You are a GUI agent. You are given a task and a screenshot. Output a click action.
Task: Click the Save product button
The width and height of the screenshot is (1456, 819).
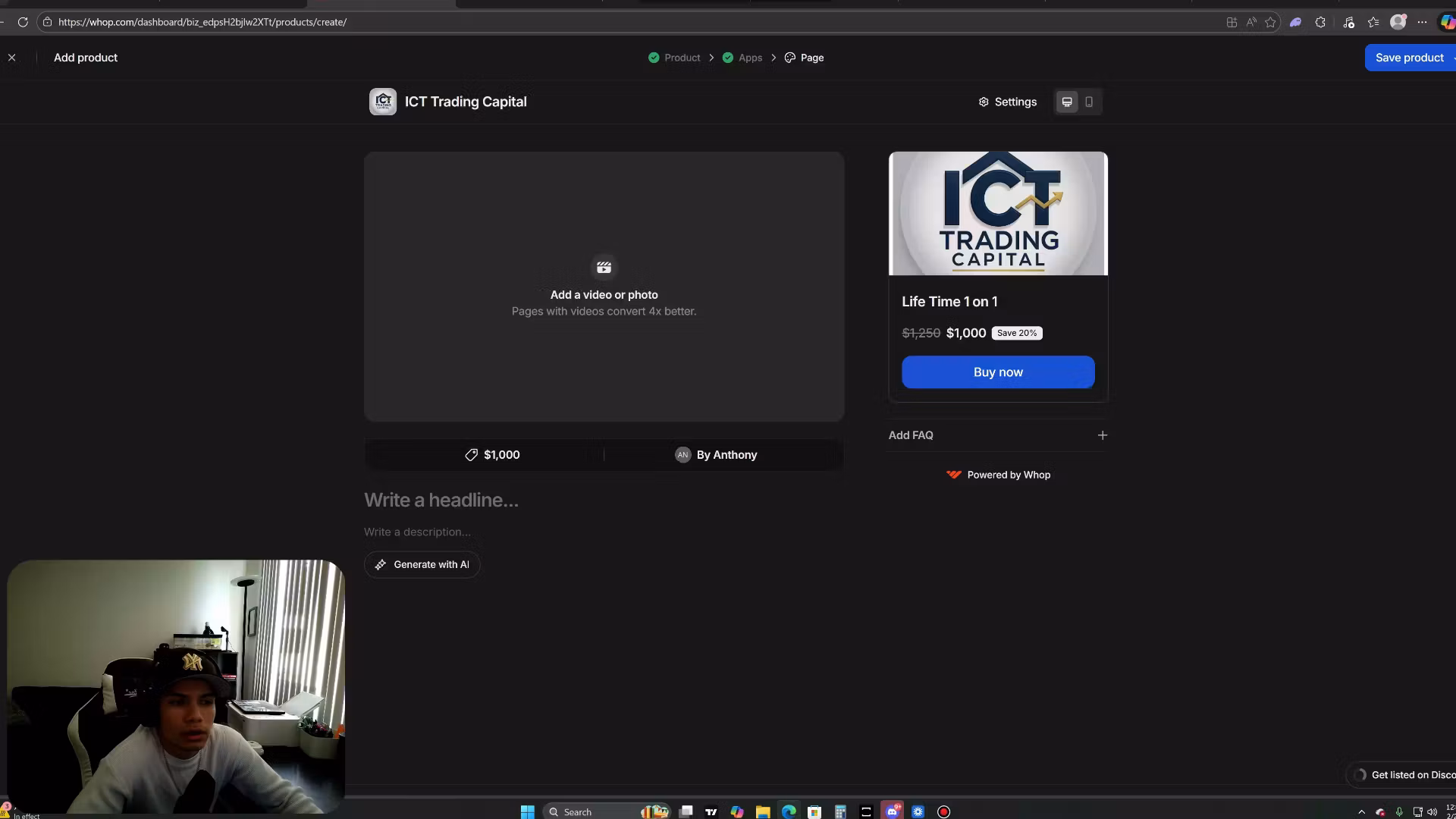click(x=1408, y=58)
